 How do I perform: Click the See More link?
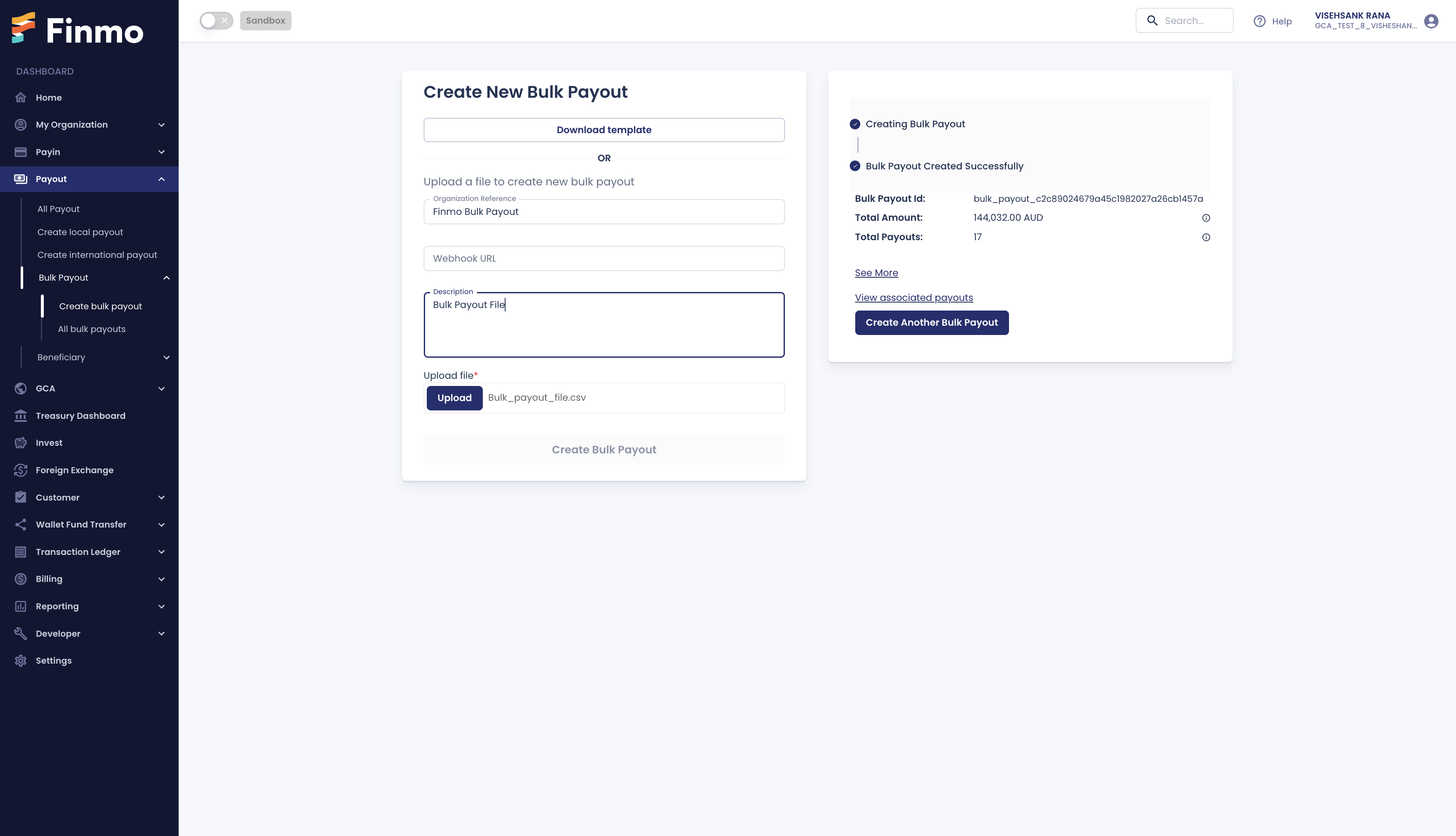[x=876, y=272]
